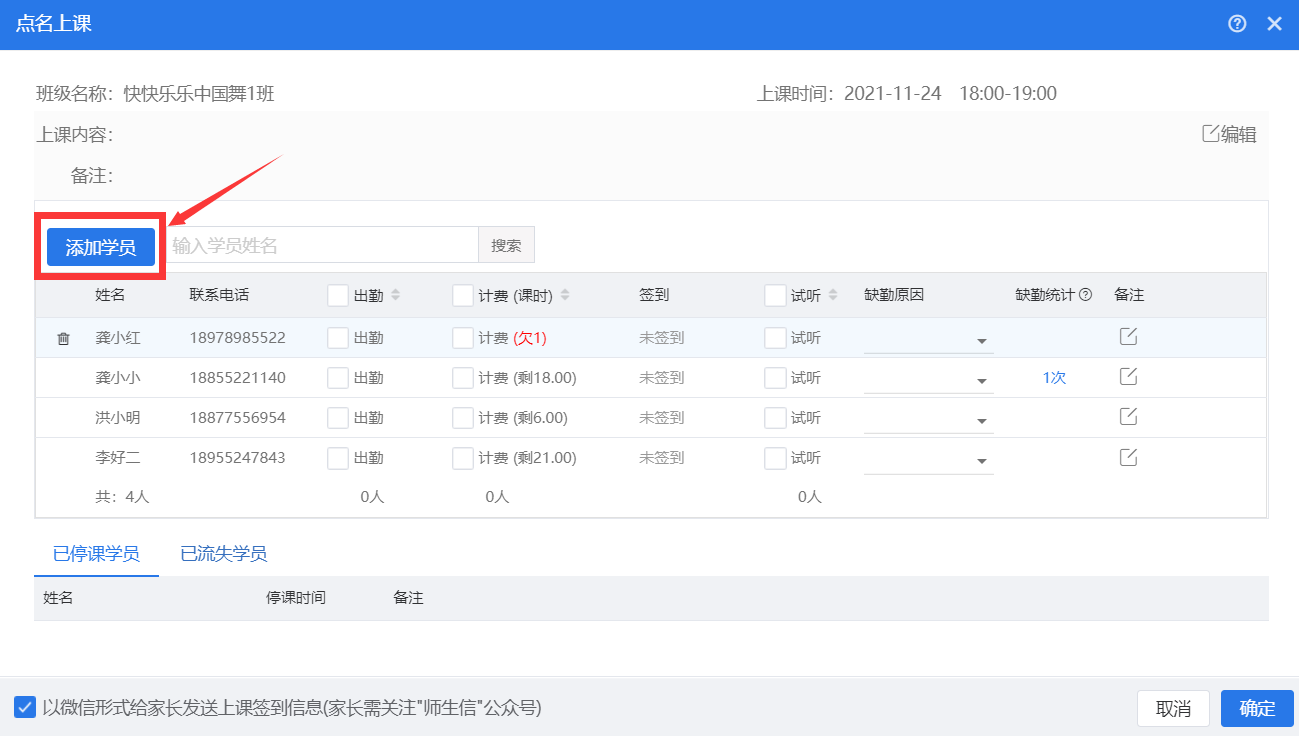Click the 确定 button
Viewport: 1299px width, 736px height.
[x=1257, y=708]
